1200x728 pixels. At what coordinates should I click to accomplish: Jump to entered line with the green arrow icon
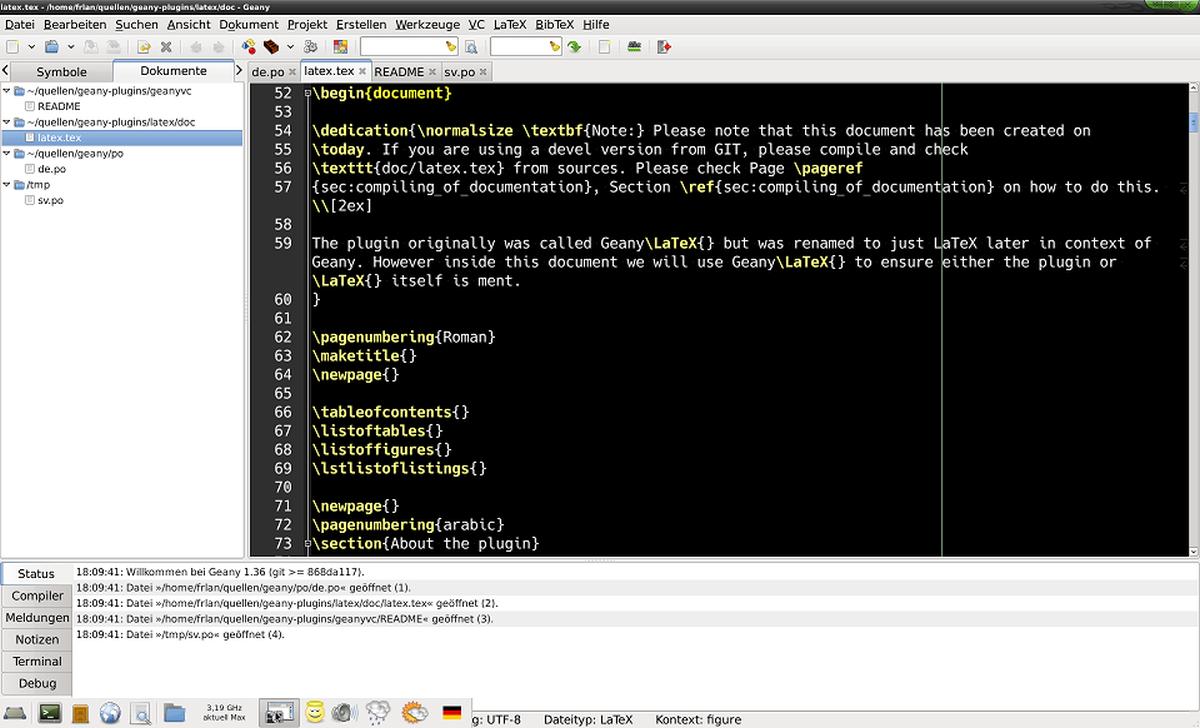(x=574, y=46)
